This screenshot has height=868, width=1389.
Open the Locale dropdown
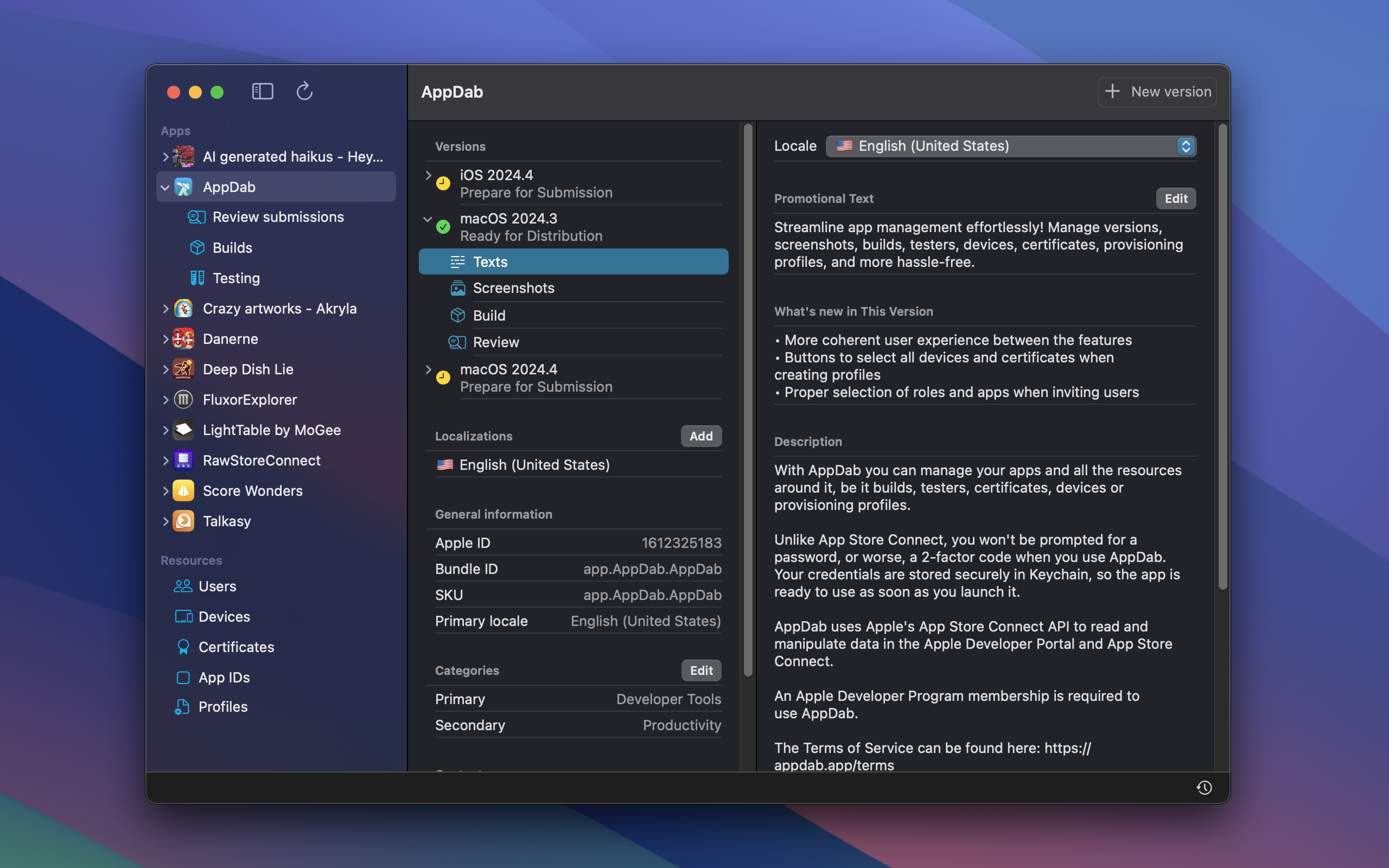1010,146
